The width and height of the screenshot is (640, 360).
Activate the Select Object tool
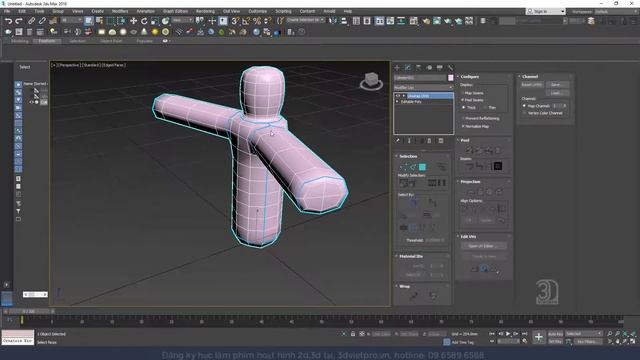coord(89,21)
